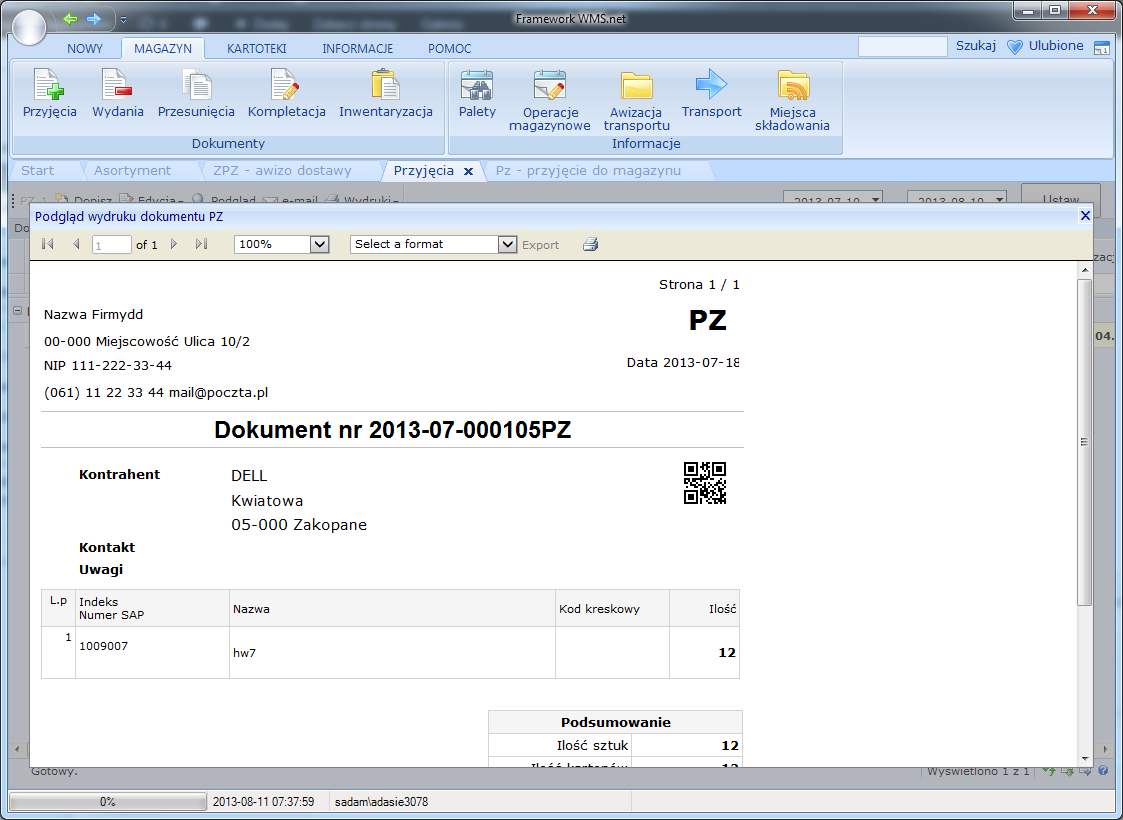1123x820 pixels.
Task: Click report scrollbar up arrow
Action: point(1084,270)
